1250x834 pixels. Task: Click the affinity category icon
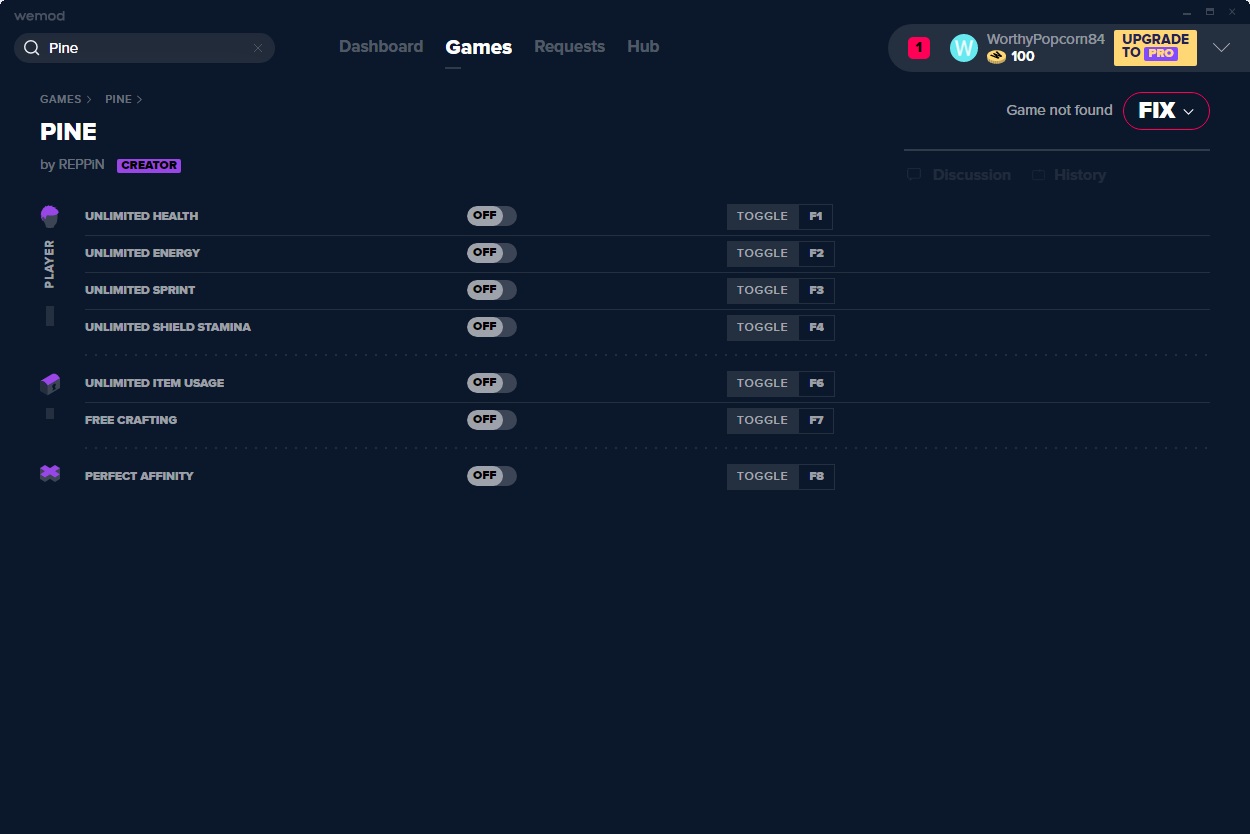tap(50, 474)
